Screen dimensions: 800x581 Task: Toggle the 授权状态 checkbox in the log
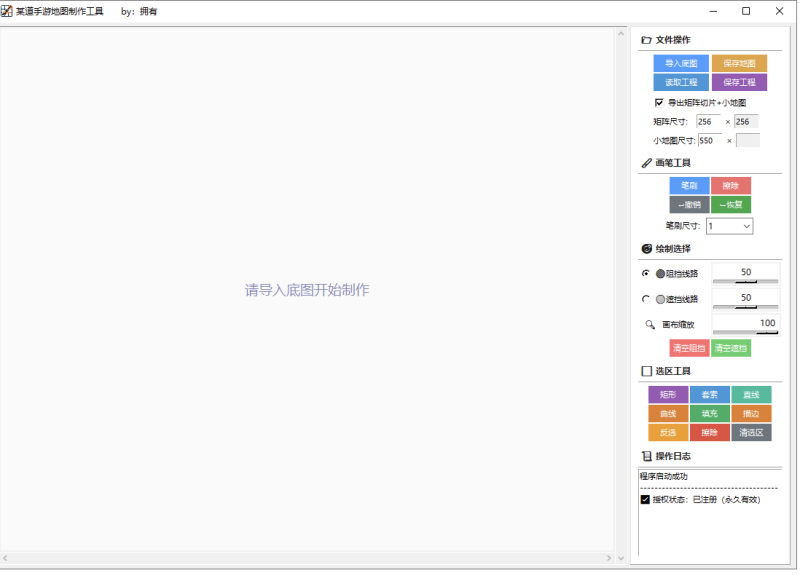click(645, 499)
